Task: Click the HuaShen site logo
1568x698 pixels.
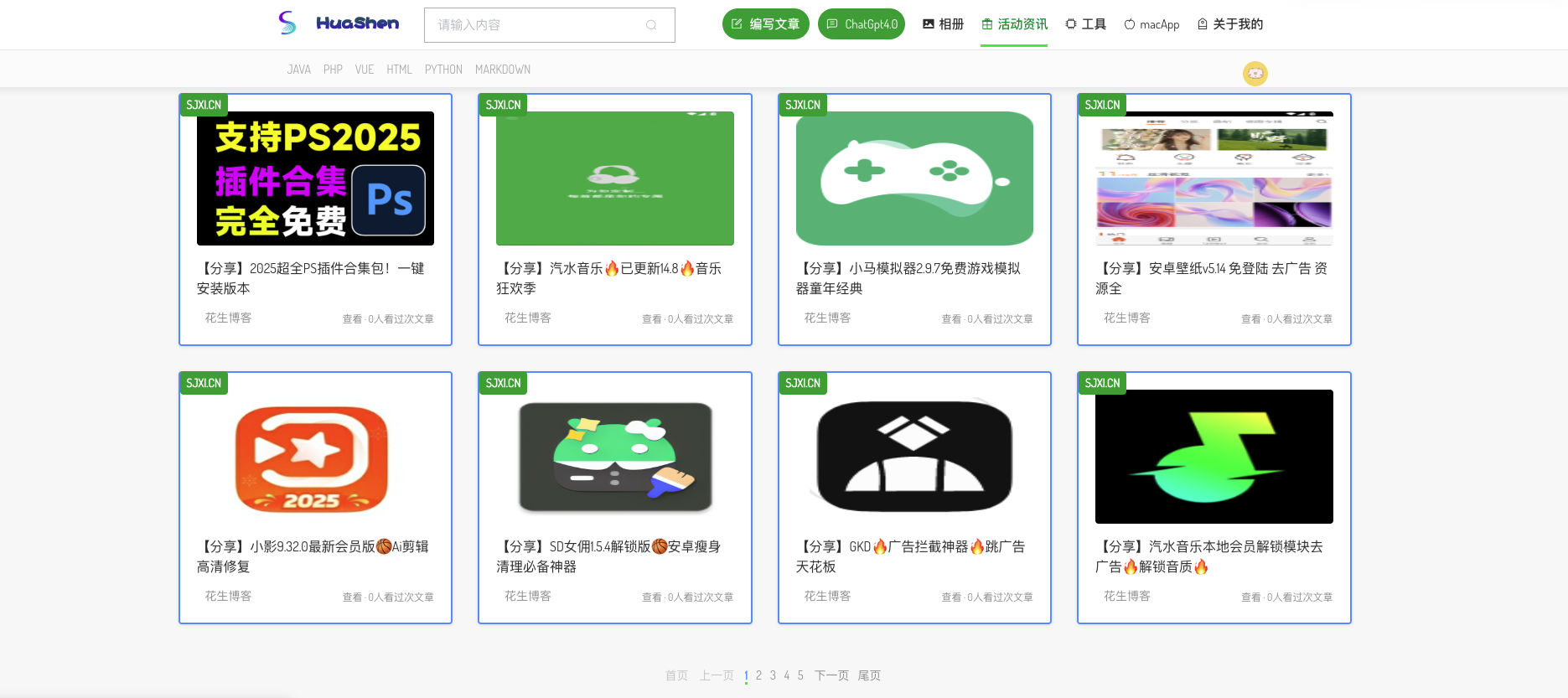Action: pos(339,23)
